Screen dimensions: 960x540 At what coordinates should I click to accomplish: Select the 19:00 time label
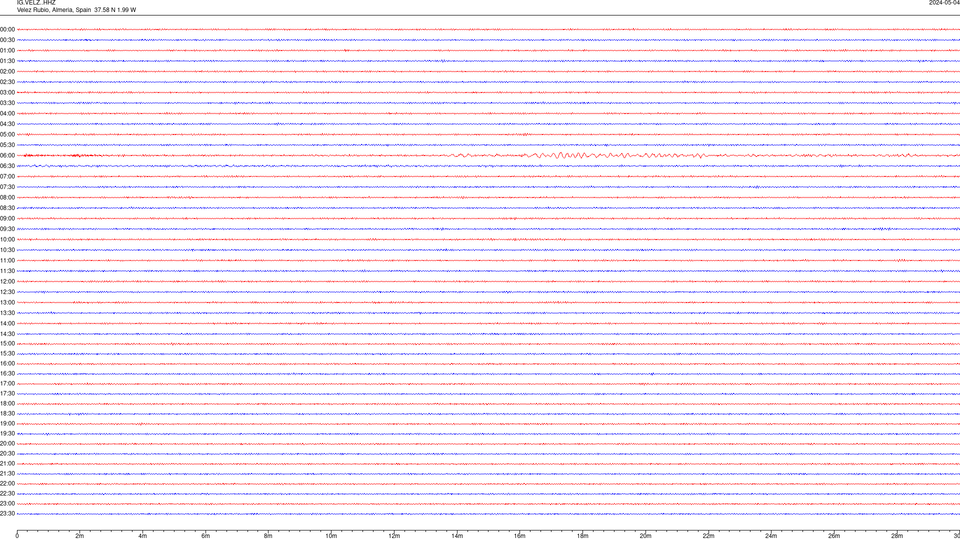click(x=7, y=424)
